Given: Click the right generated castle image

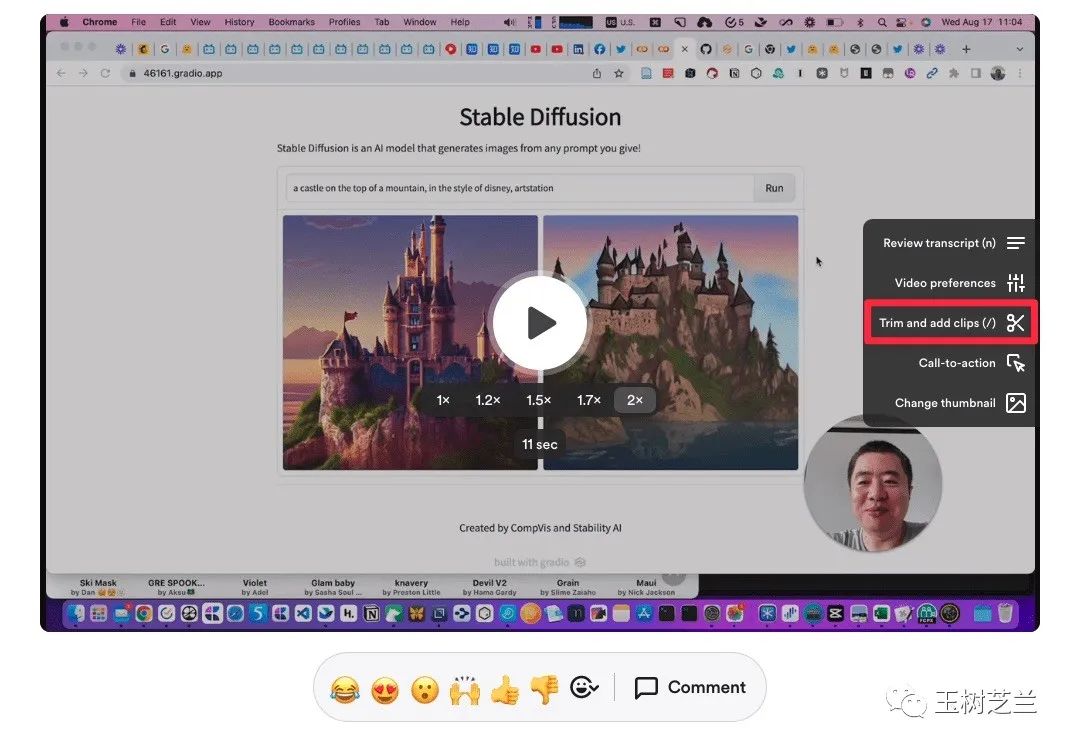Looking at the screenshot, I should coord(671,342).
